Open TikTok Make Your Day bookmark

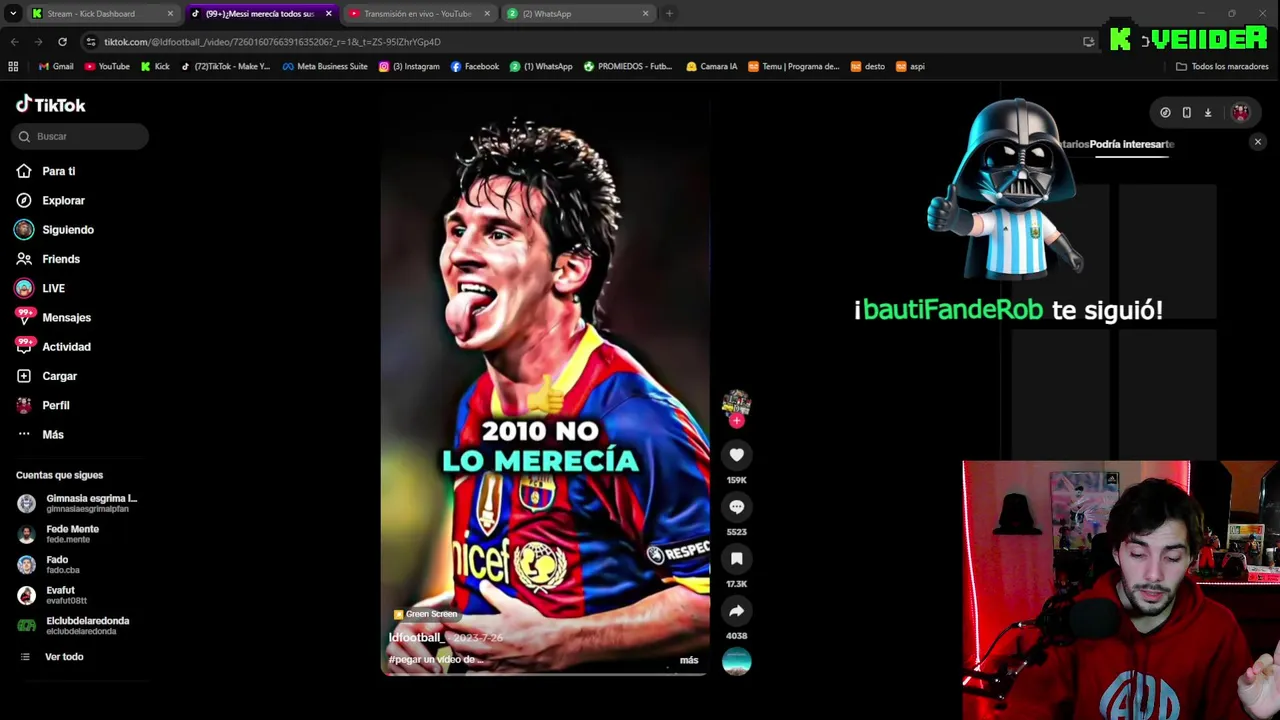click(226, 67)
